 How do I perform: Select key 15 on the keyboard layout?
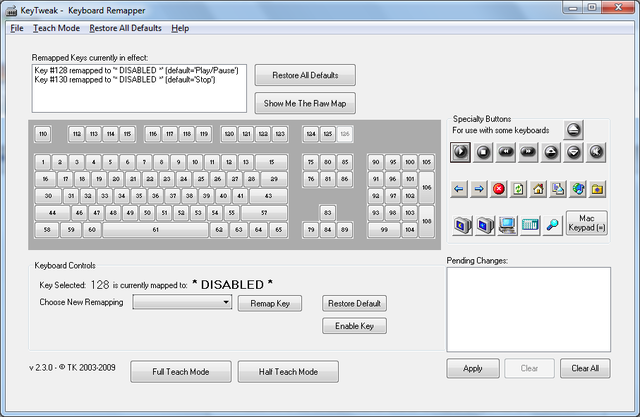[x=271, y=162]
